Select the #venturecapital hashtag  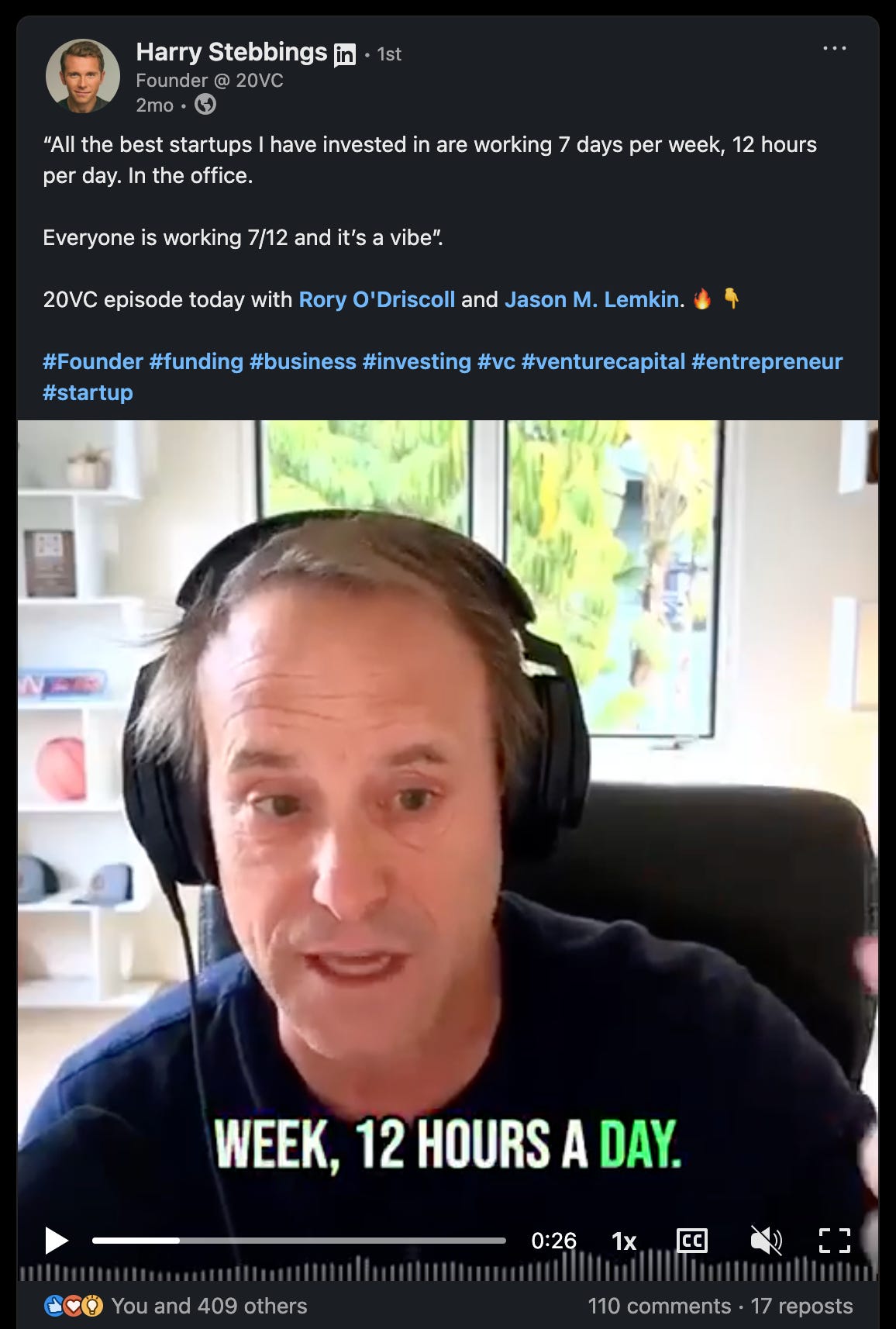603,361
